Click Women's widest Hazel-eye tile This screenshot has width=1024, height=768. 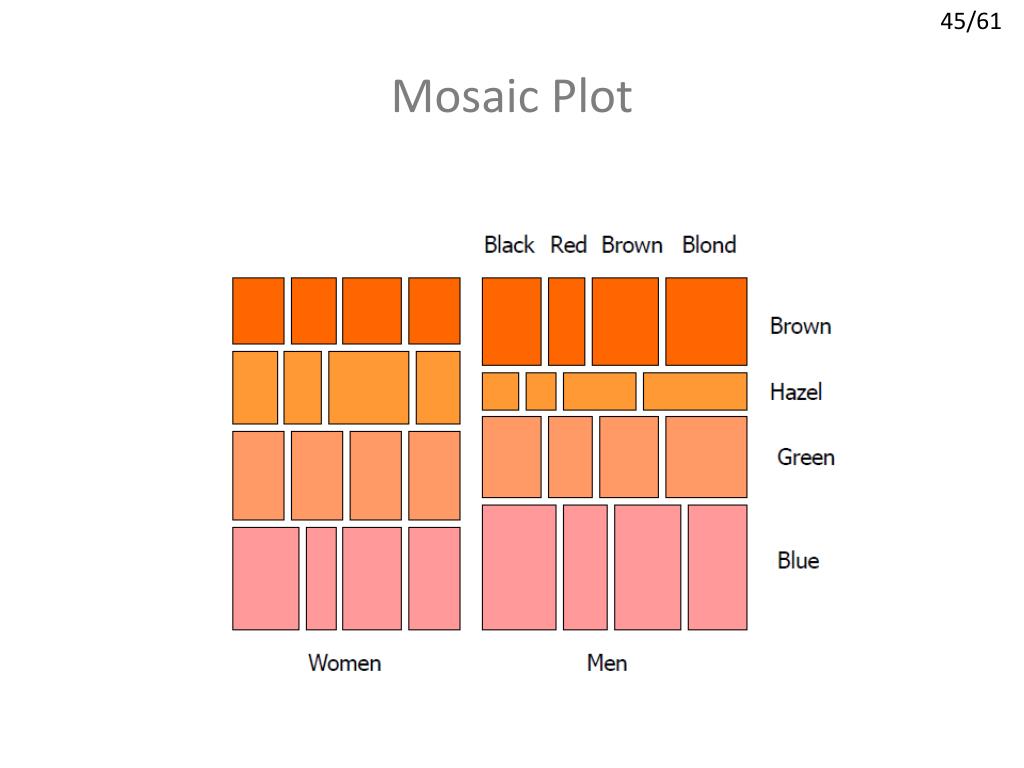pos(368,387)
